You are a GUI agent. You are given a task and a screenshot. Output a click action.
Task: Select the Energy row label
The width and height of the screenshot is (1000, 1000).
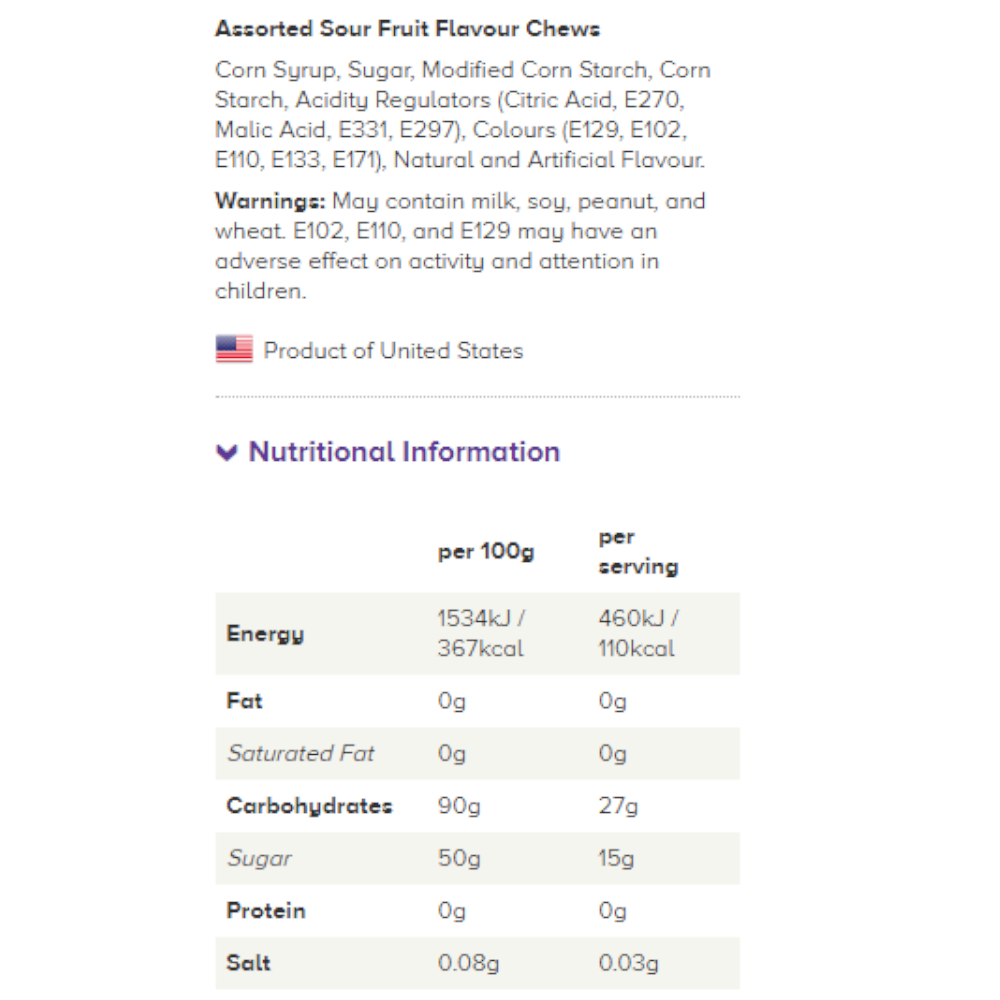tap(265, 634)
